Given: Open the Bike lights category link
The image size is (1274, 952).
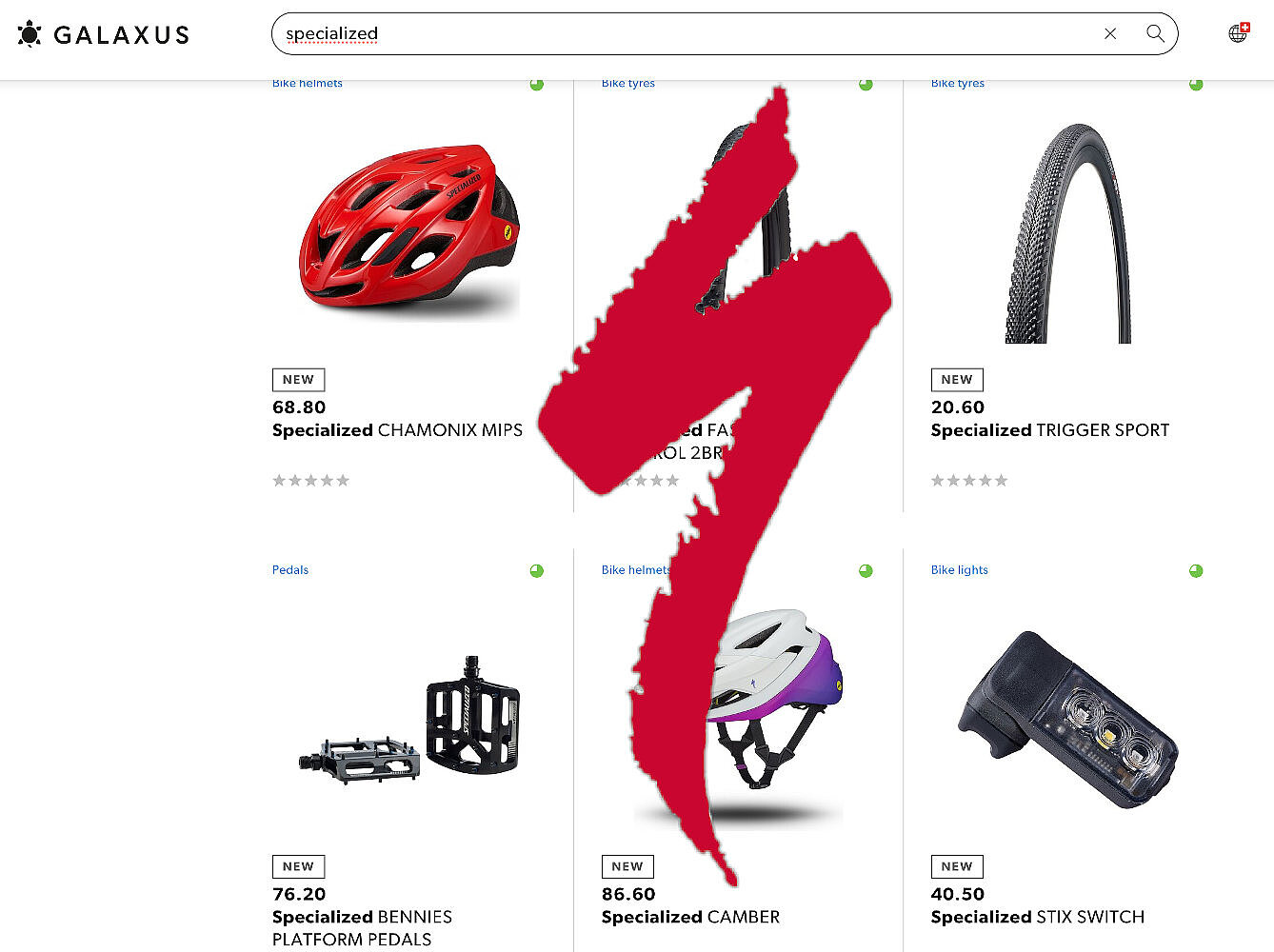Looking at the screenshot, I should tap(959, 570).
